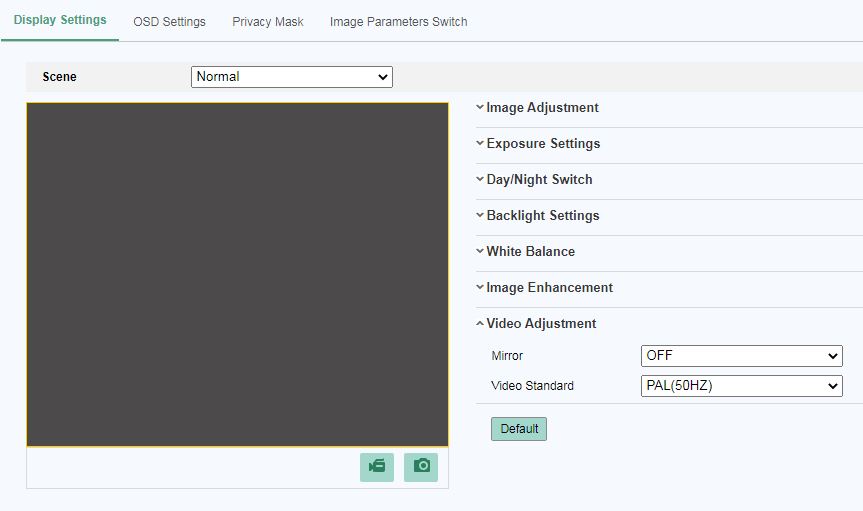
Task: Click the Scene label text
Action: pos(59,77)
